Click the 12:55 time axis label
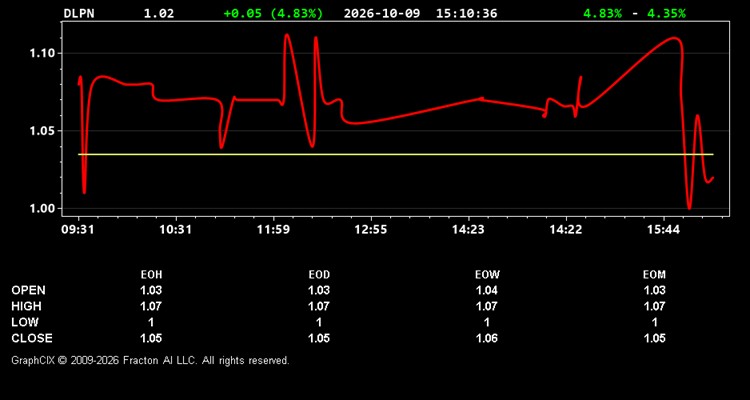 (x=371, y=229)
